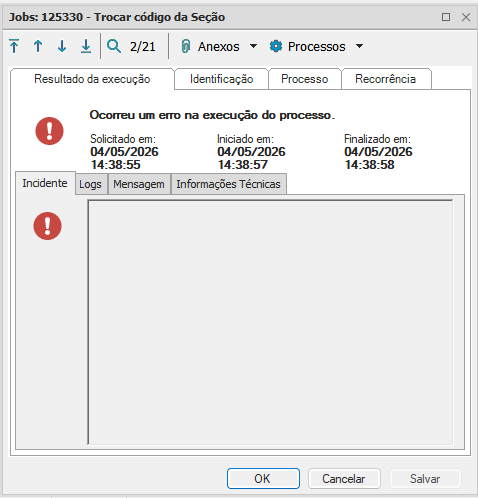The height and width of the screenshot is (498, 478).
Task: Go to the first record arrow icon
Action: (x=14, y=46)
